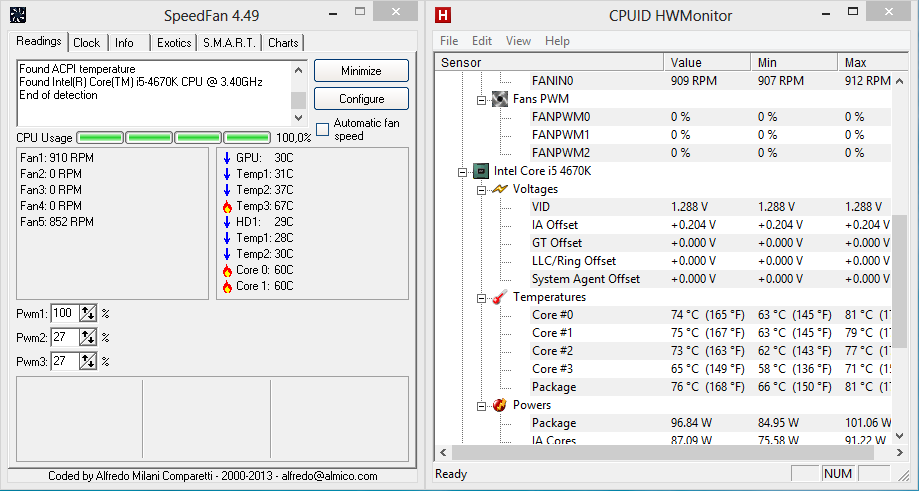Viewport: 919px width, 491px height.
Task: Click the Min column header
Action: 794,62
